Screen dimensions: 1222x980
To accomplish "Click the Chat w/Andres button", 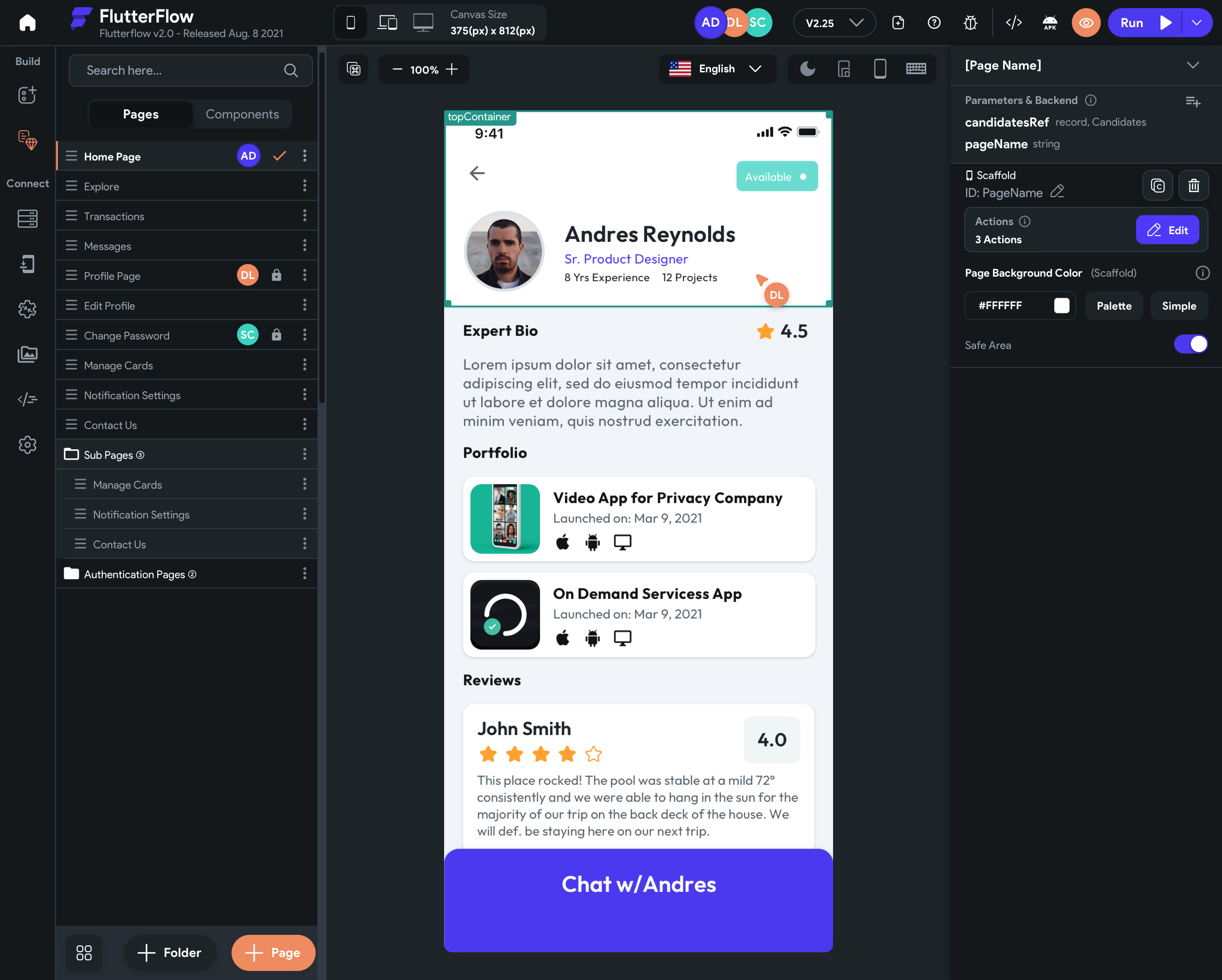I will (638, 884).
